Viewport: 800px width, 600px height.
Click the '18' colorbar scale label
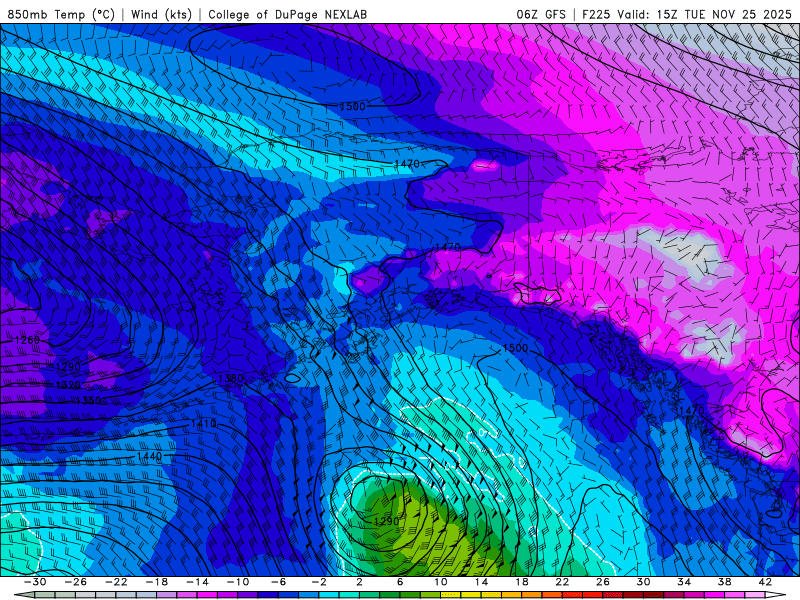pos(522,582)
